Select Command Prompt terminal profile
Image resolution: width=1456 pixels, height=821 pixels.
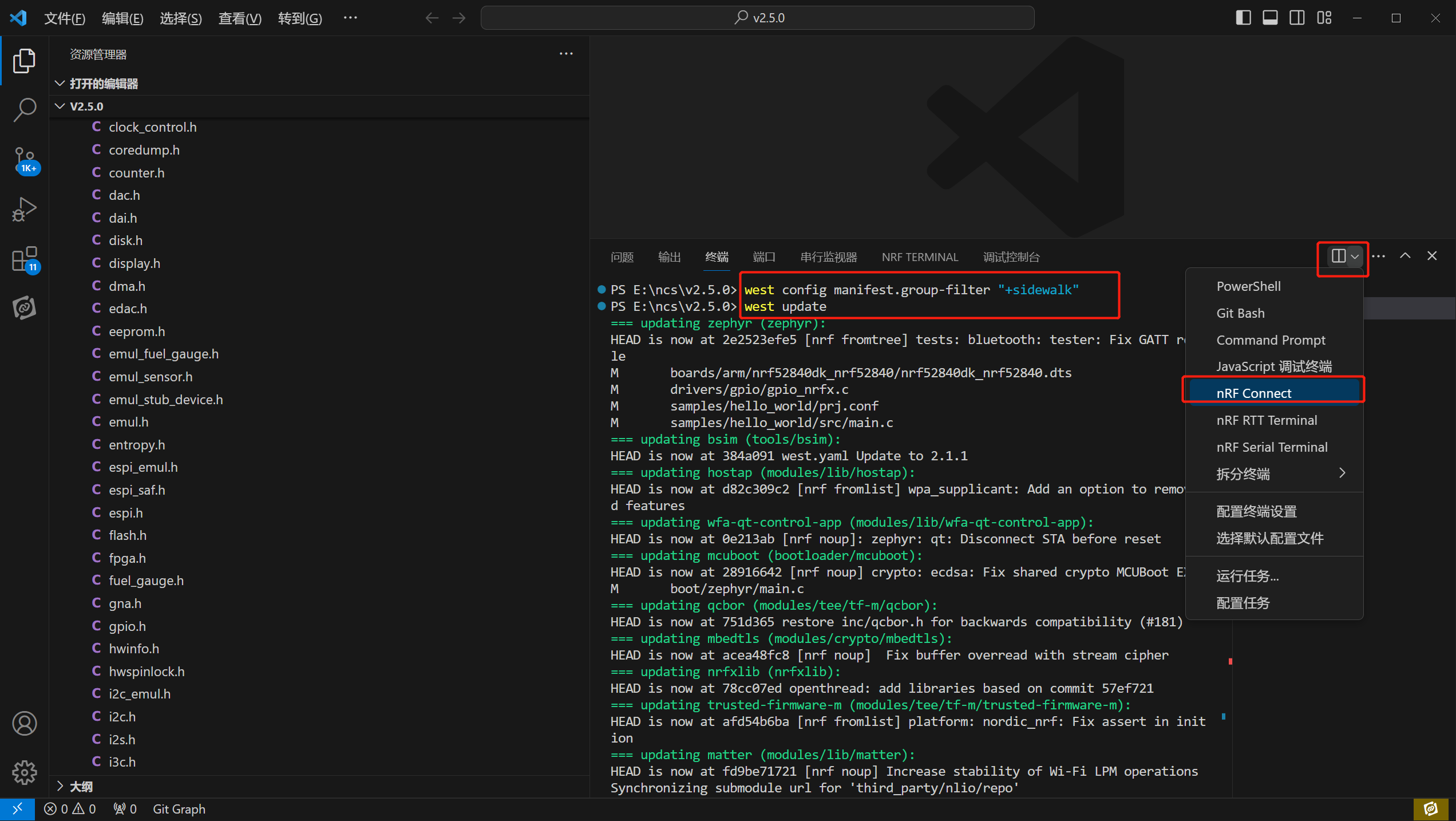pos(1275,340)
